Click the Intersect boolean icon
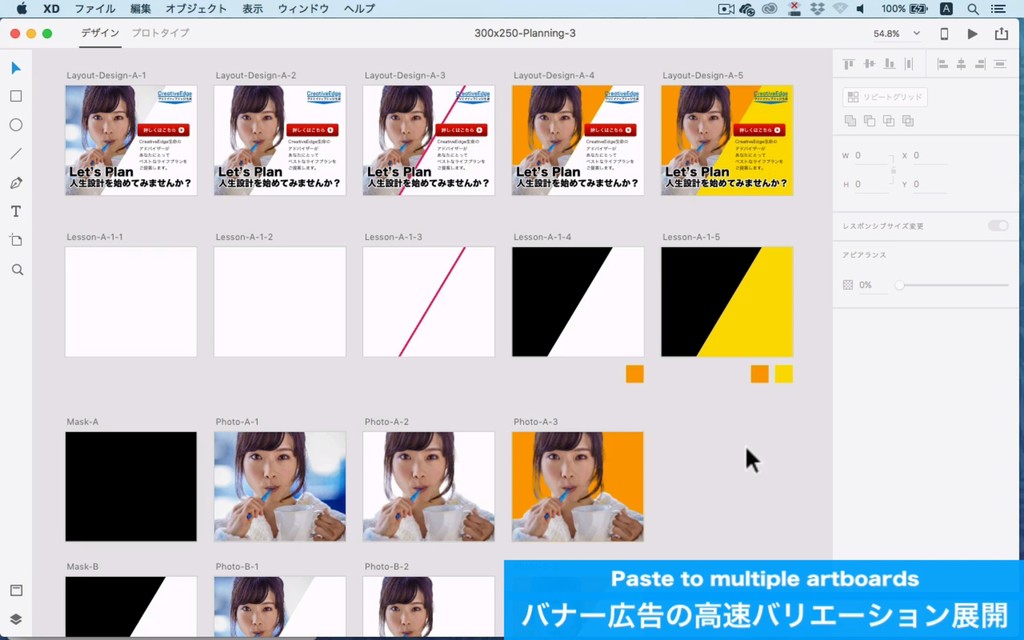 click(889, 120)
